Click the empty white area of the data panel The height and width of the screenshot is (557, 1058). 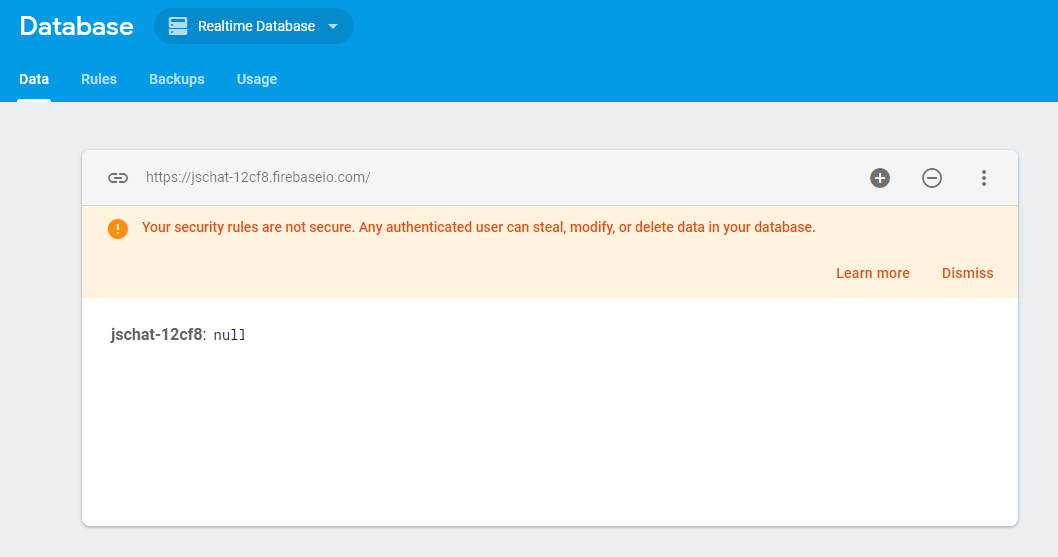click(550, 440)
